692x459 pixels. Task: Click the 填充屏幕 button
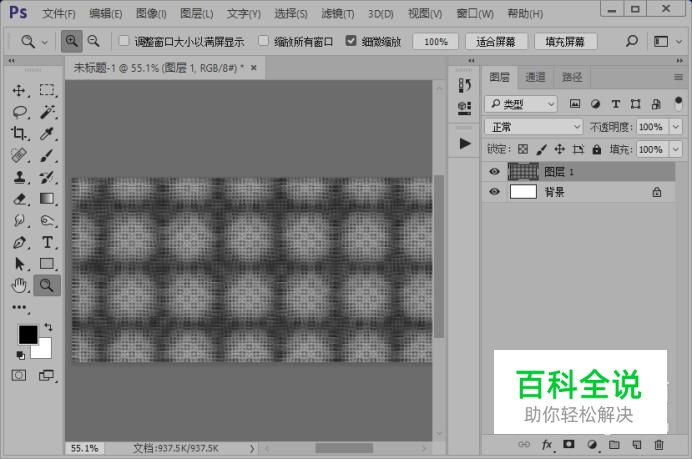pyautogui.click(x=565, y=41)
